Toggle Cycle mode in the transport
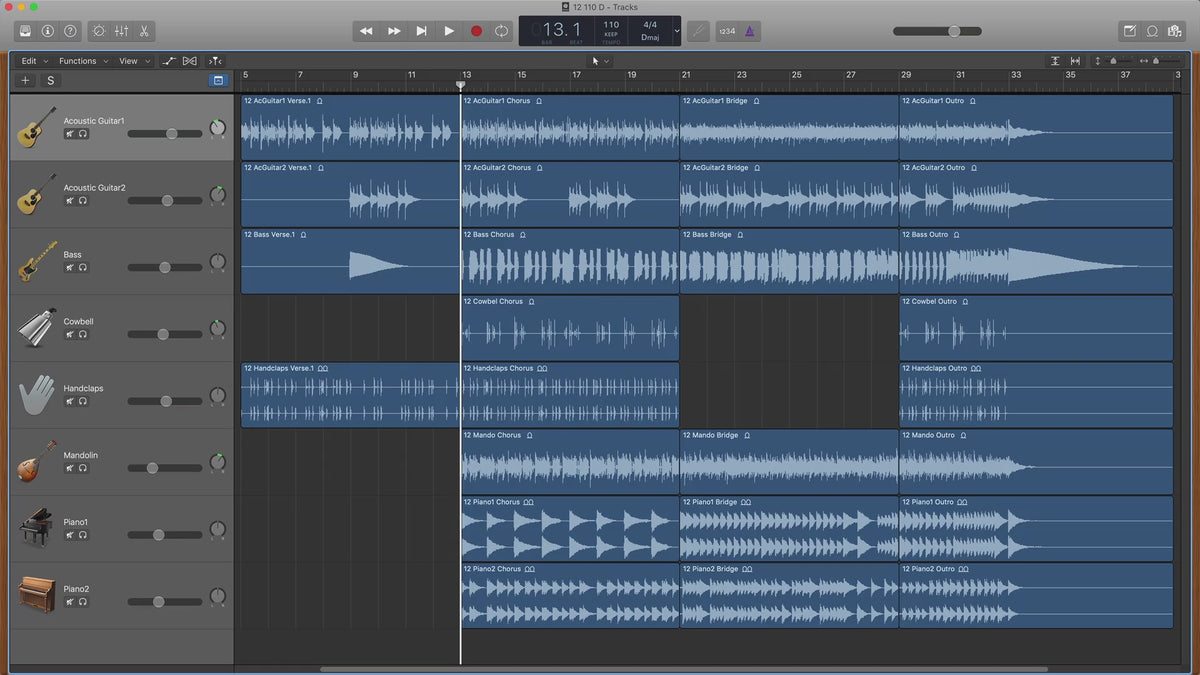 click(x=502, y=31)
